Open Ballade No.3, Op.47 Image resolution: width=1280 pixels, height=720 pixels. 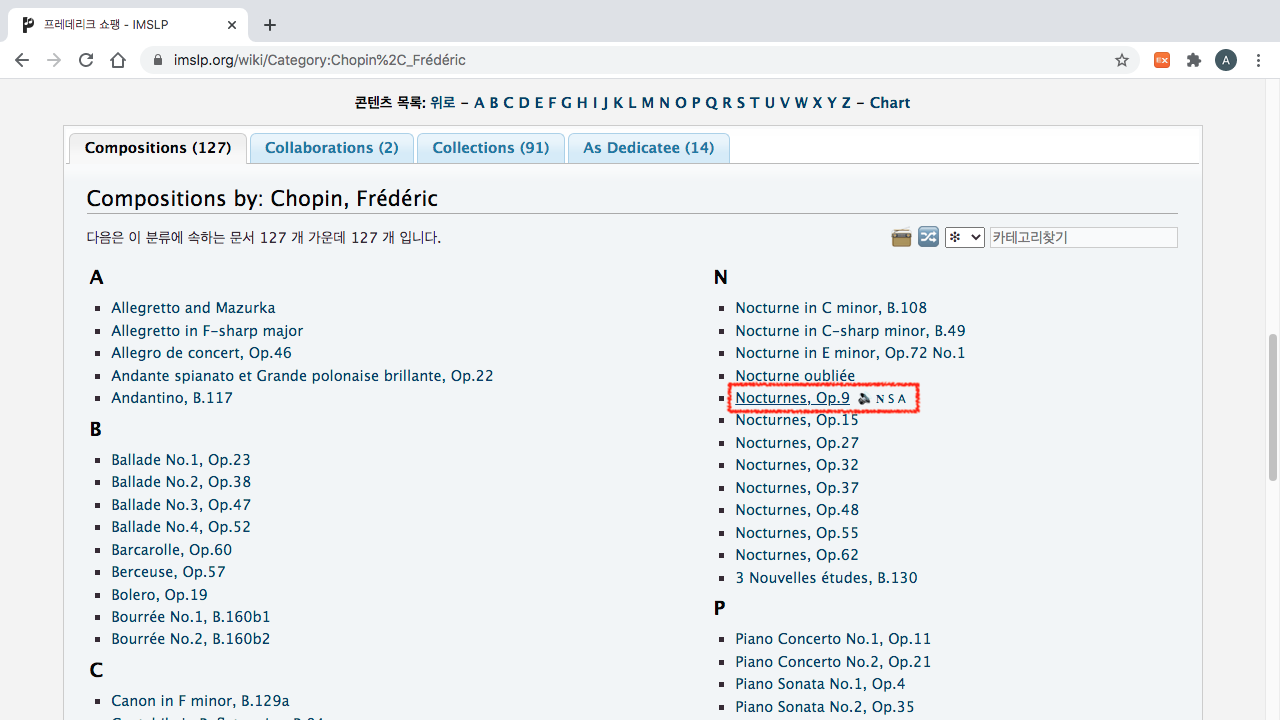[x=181, y=505]
